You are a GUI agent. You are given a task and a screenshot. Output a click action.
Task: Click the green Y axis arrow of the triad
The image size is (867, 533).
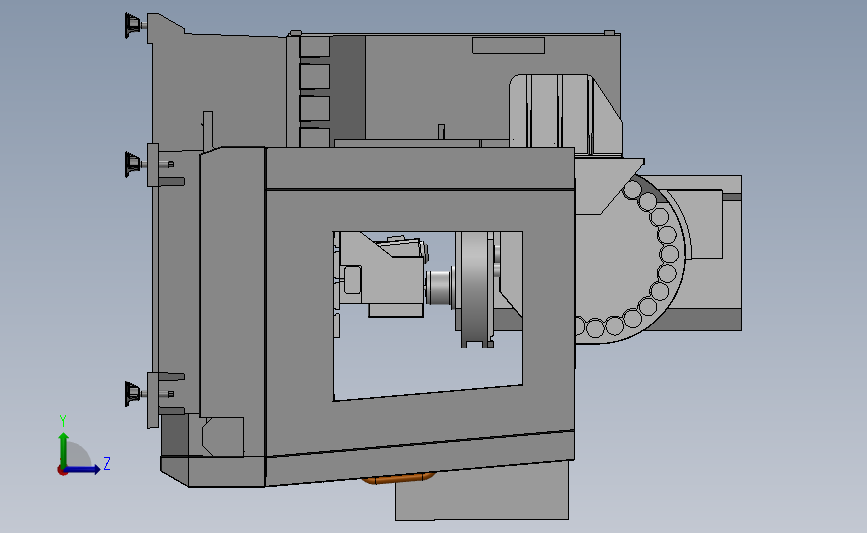coord(63,448)
